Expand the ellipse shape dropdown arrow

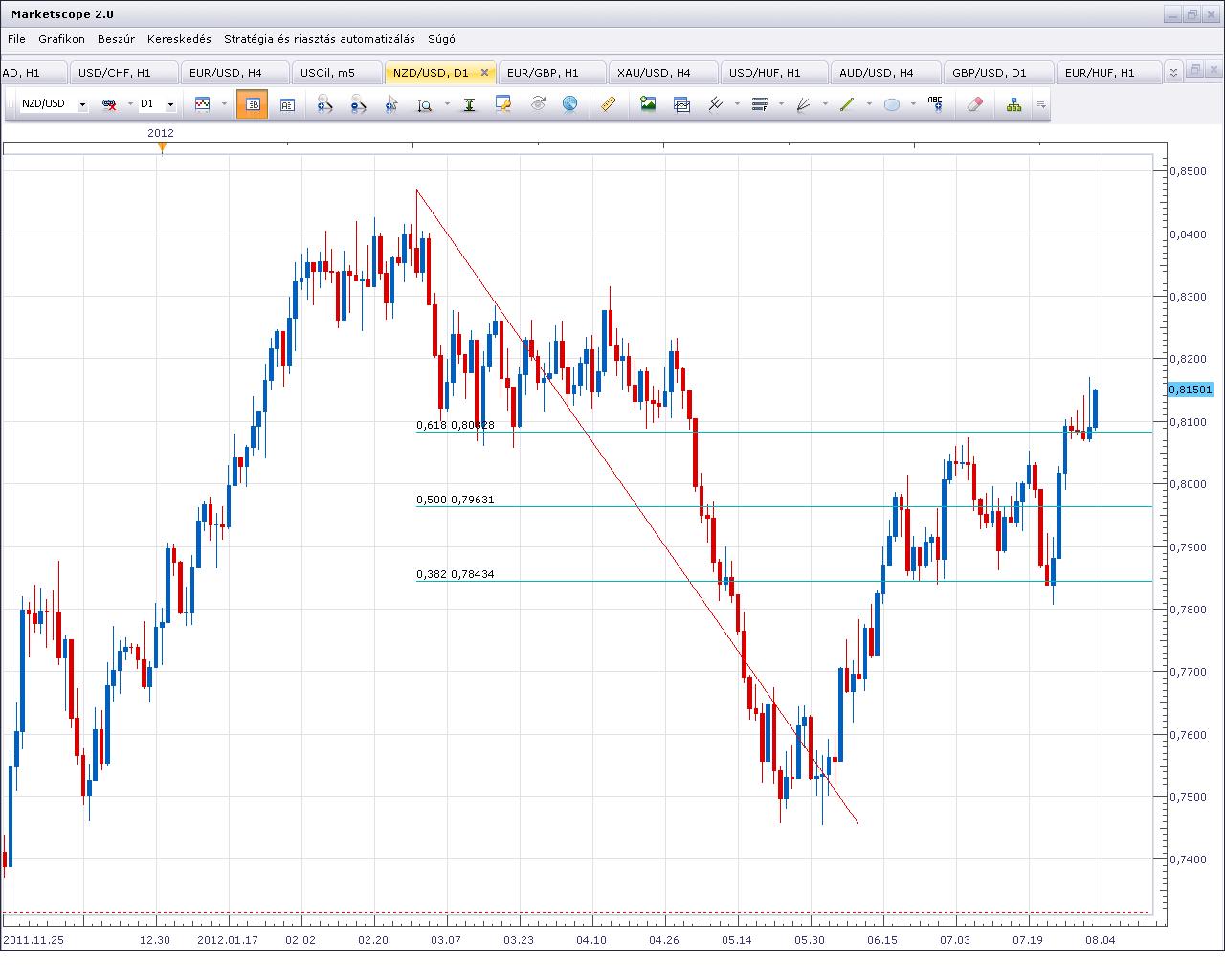tap(913, 104)
